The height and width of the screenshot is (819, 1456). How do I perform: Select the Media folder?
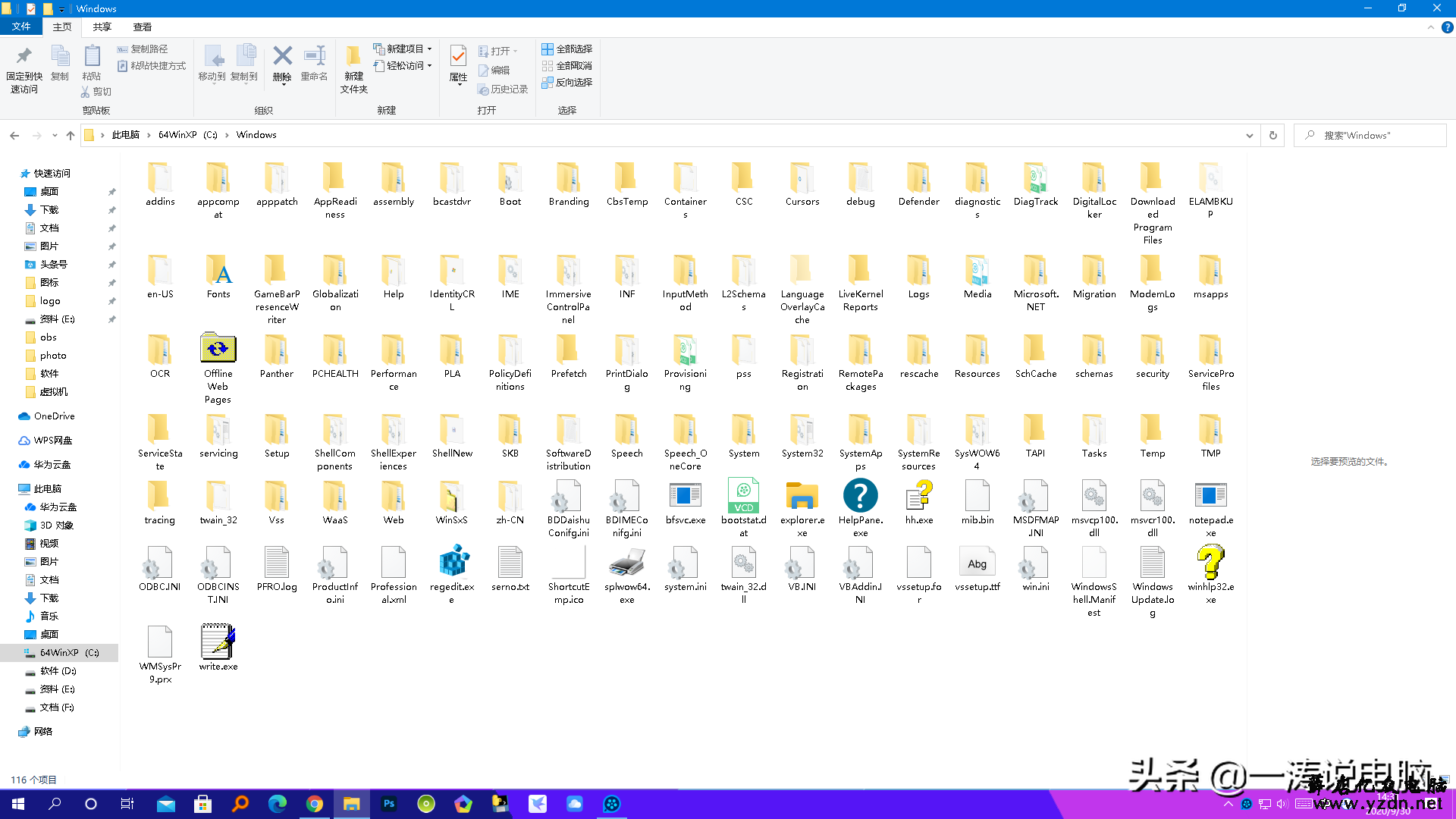(x=977, y=277)
